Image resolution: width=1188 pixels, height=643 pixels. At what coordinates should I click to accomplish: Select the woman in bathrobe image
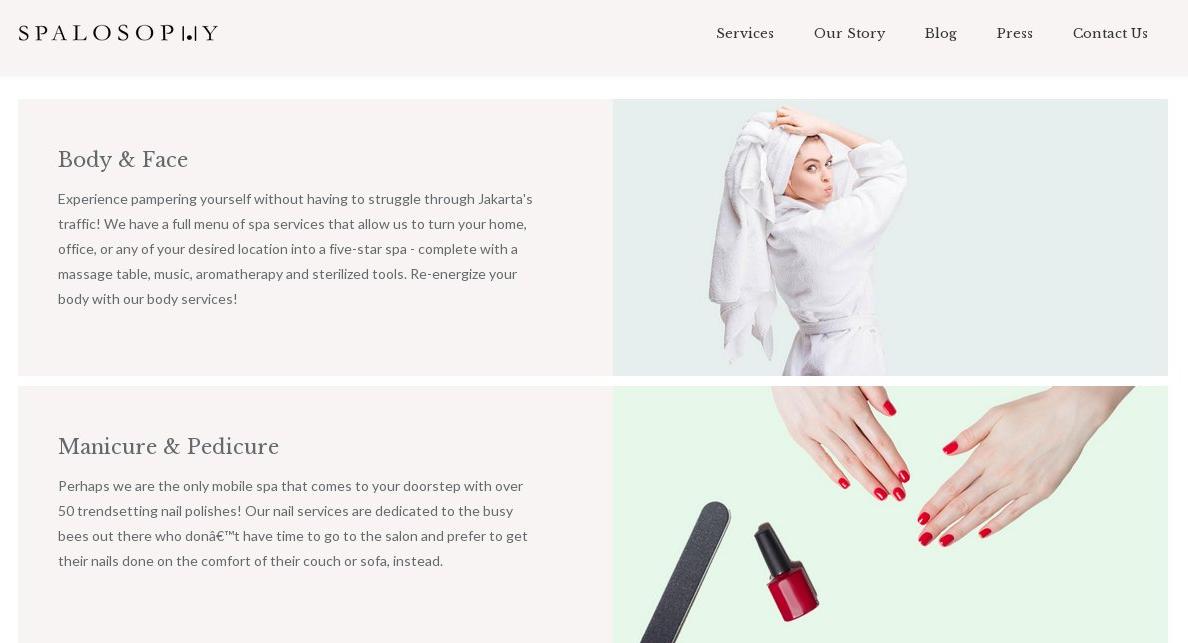tap(890, 237)
